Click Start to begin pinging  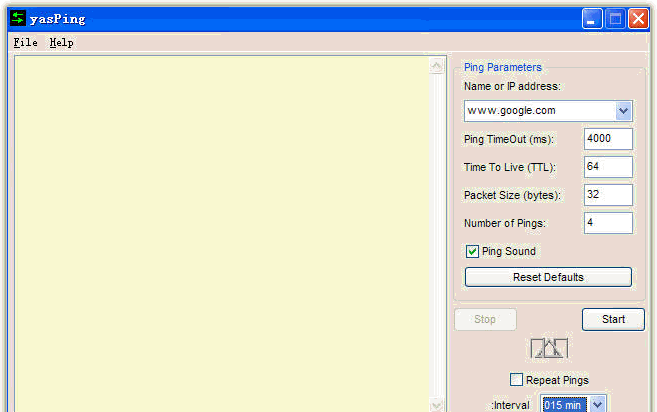tap(613, 319)
